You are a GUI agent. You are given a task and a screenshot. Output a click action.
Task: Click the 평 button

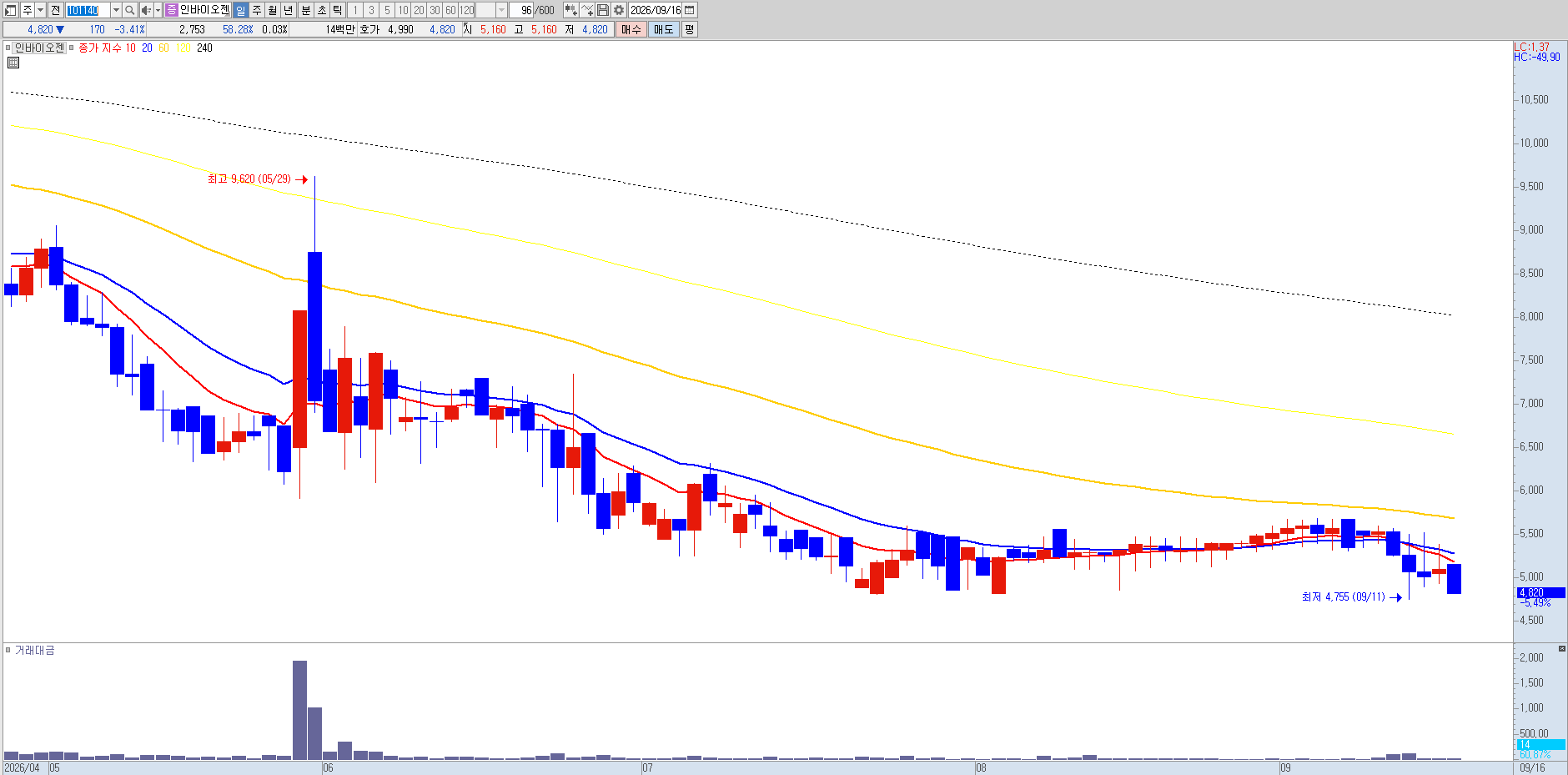click(x=690, y=29)
